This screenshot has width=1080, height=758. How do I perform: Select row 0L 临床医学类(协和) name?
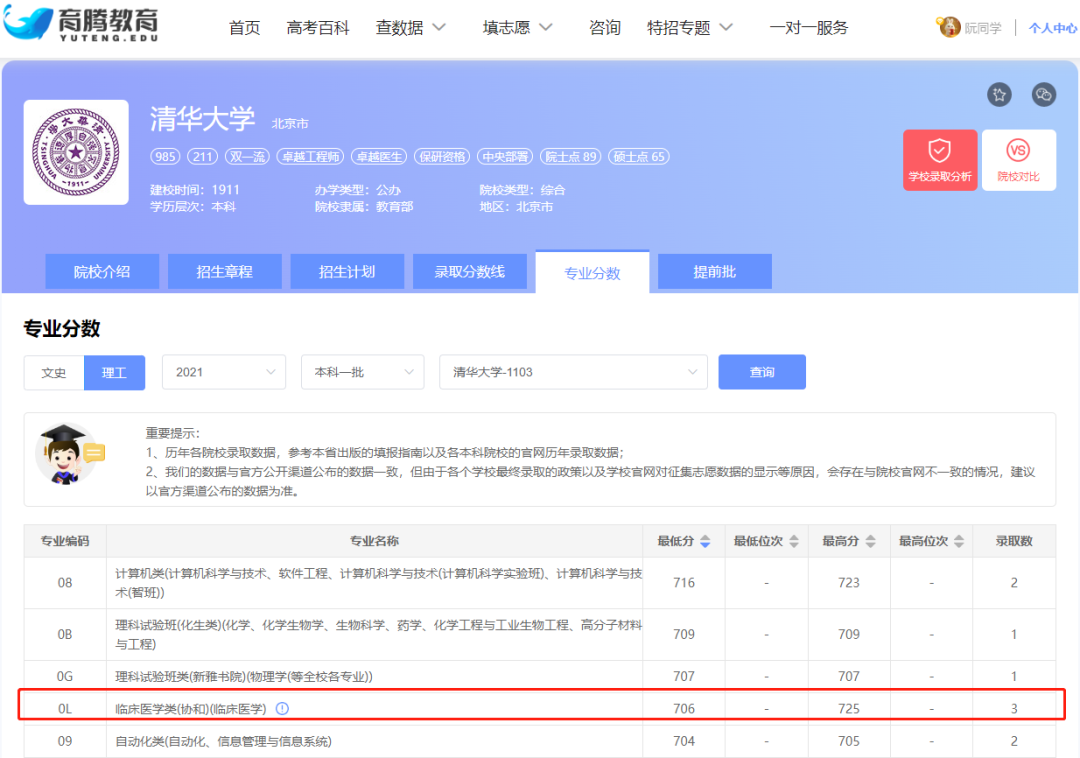tap(191, 708)
